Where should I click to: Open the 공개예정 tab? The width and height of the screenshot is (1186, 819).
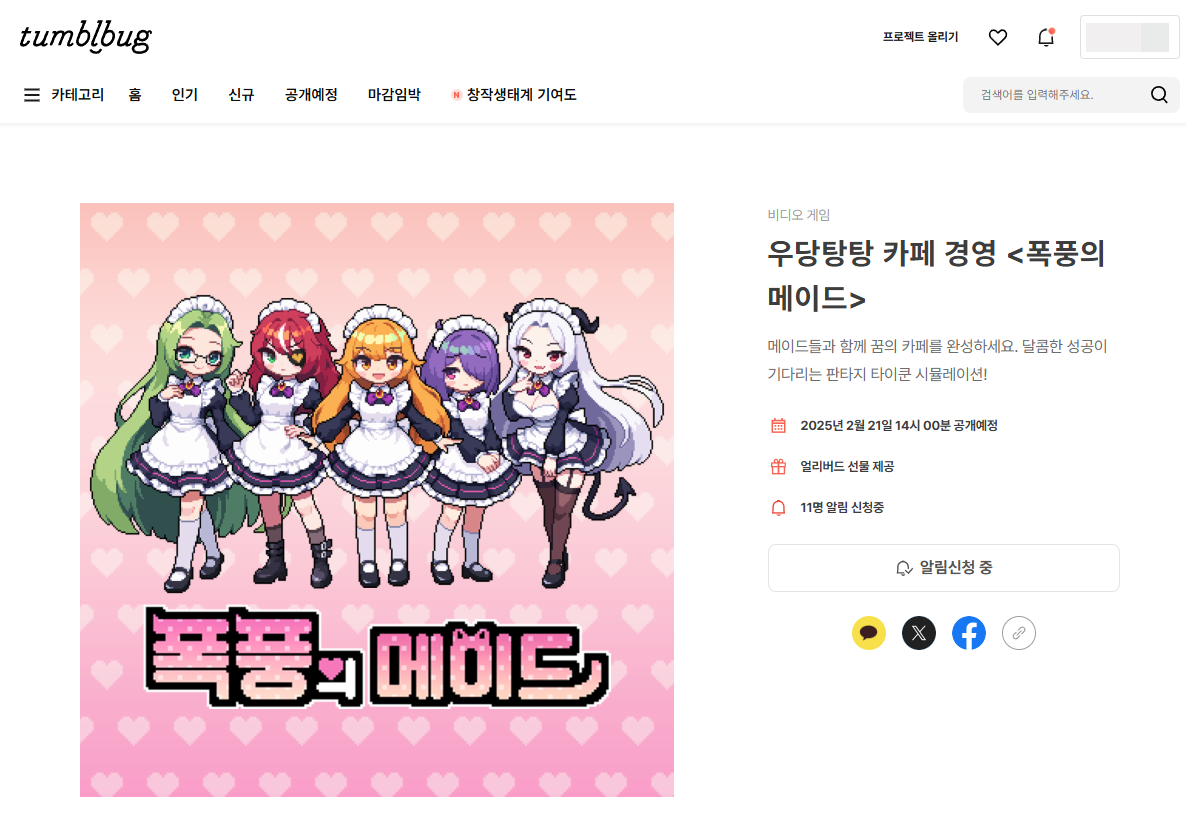pyautogui.click(x=311, y=95)
